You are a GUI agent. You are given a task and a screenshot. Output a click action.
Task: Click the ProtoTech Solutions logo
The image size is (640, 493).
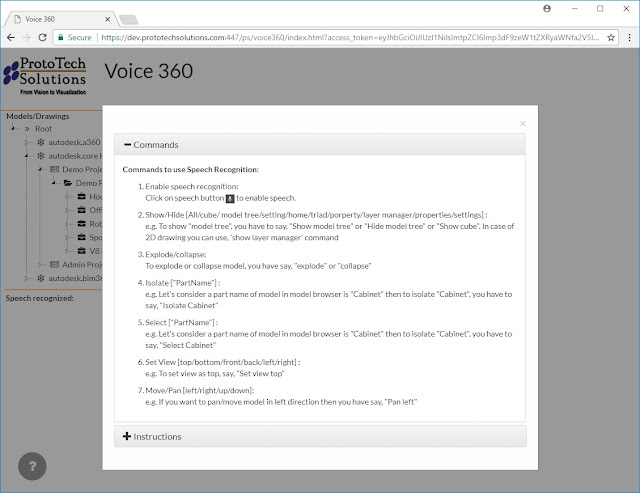tap(45, 76)
